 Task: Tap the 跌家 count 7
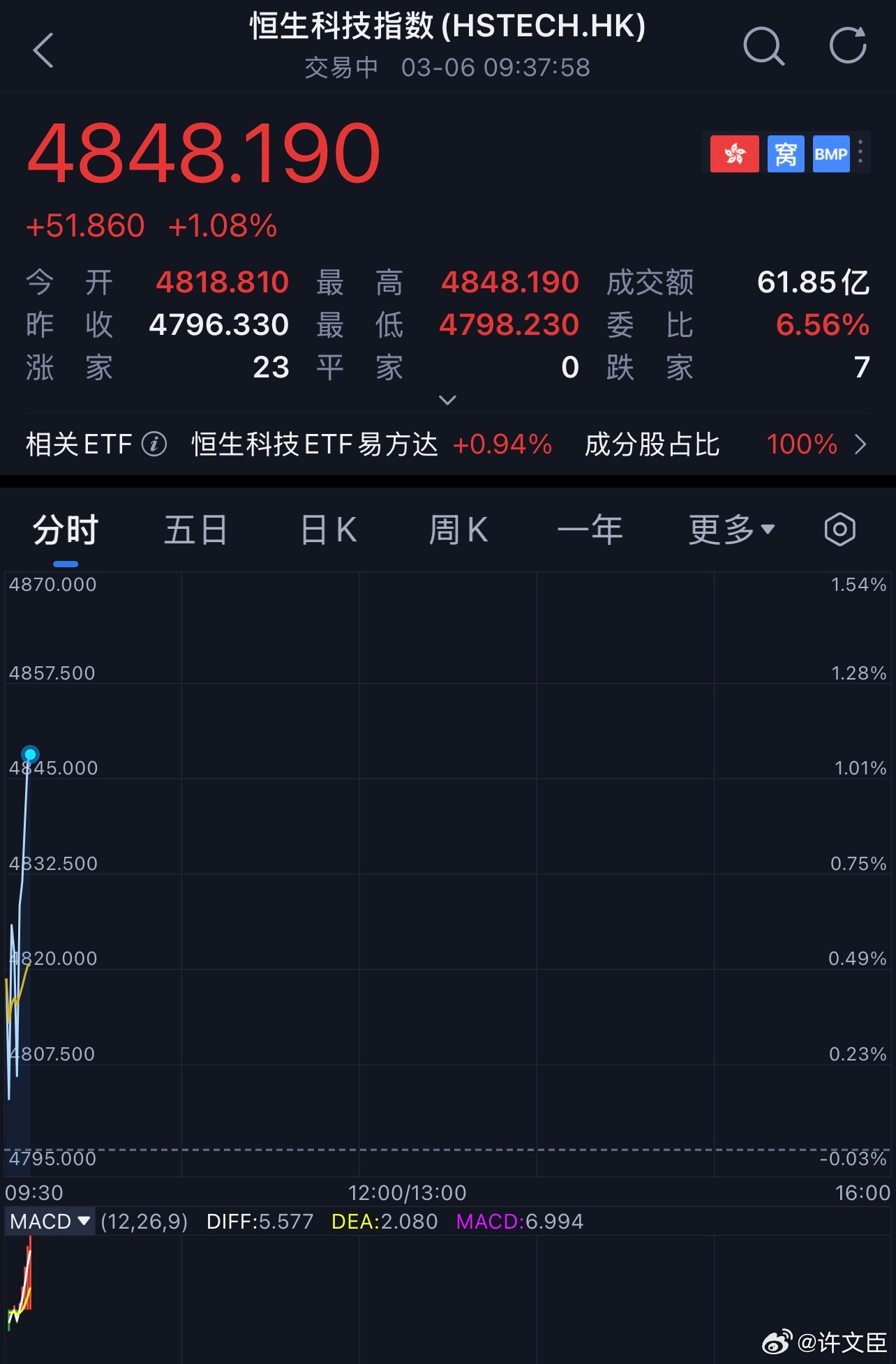click(x=862, y=367)
